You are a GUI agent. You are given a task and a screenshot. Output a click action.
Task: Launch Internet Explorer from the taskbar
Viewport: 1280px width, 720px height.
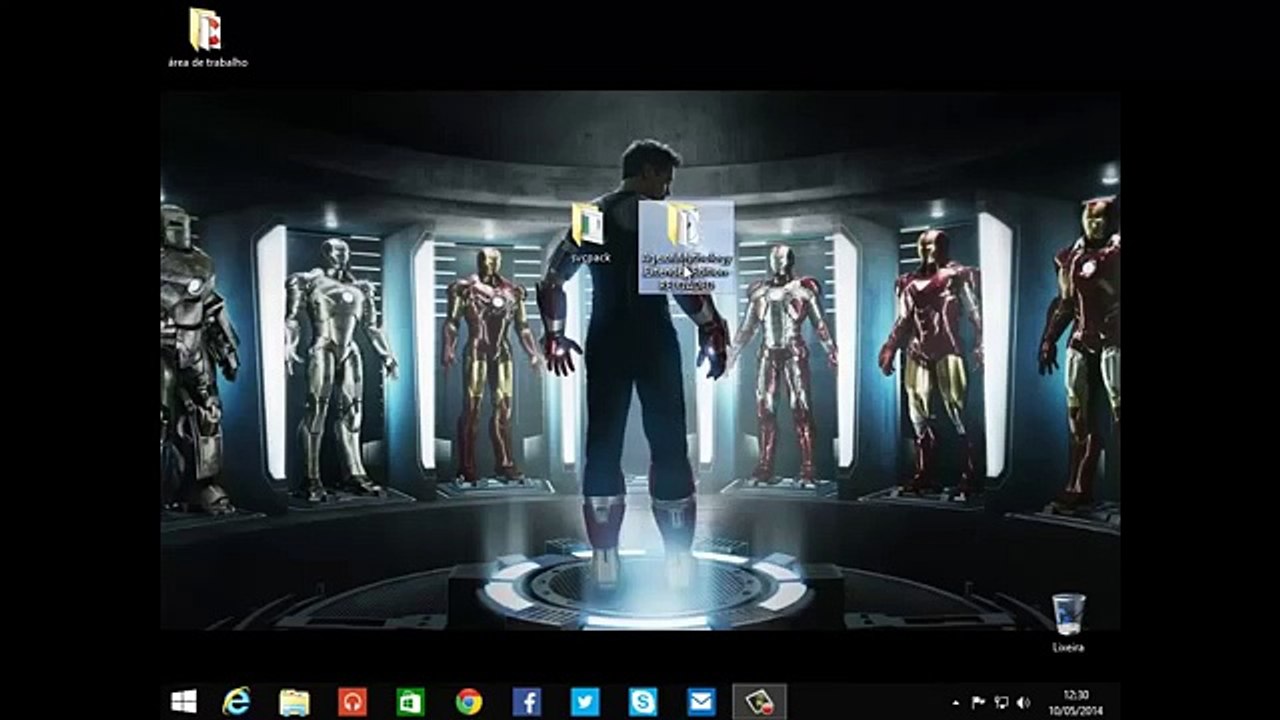tap(236, 702)
